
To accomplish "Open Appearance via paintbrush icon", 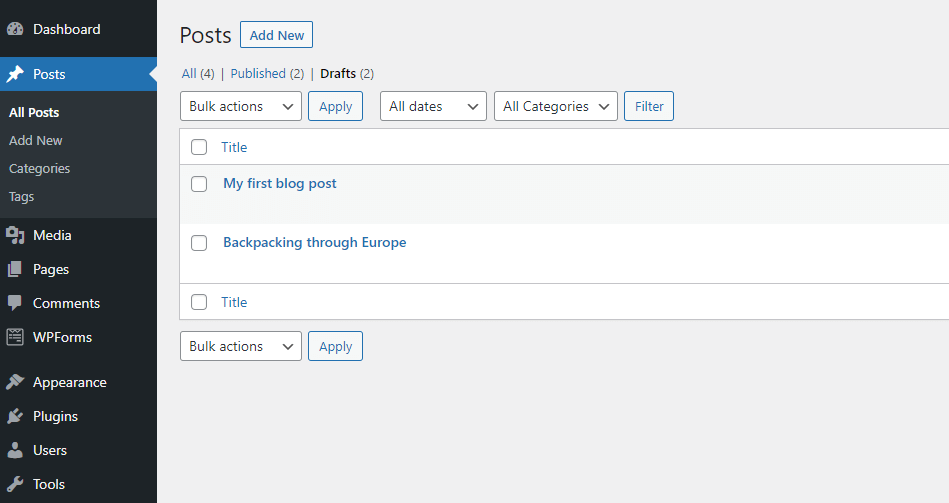I will point(15,383).
